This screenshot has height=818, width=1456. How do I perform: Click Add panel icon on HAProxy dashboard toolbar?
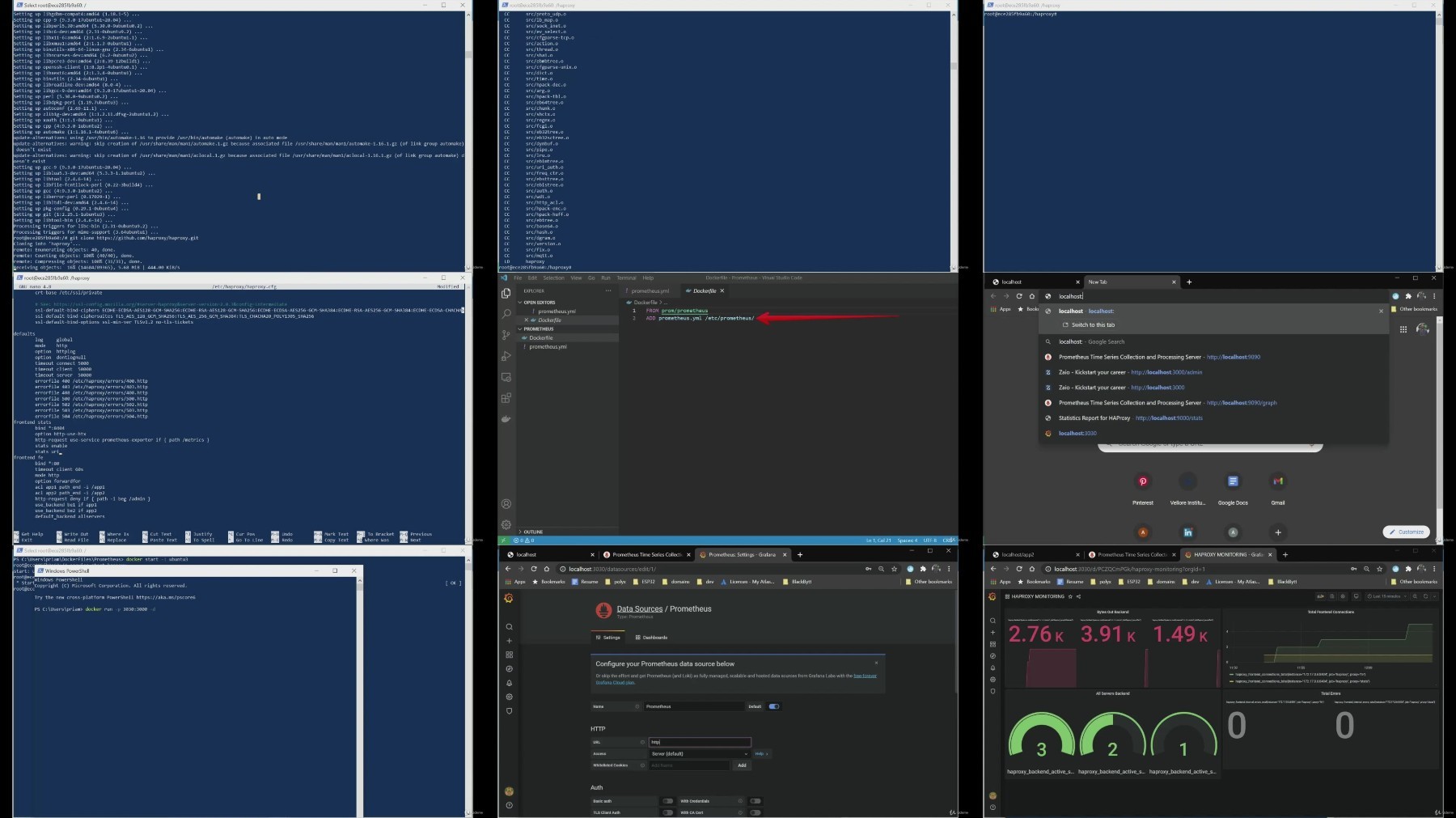point(1321,596)
